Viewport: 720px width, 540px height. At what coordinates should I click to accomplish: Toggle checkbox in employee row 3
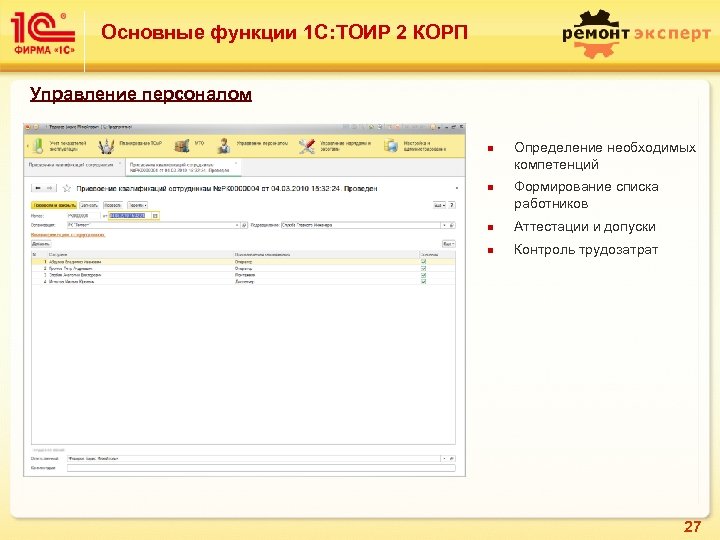coord(423,275)
